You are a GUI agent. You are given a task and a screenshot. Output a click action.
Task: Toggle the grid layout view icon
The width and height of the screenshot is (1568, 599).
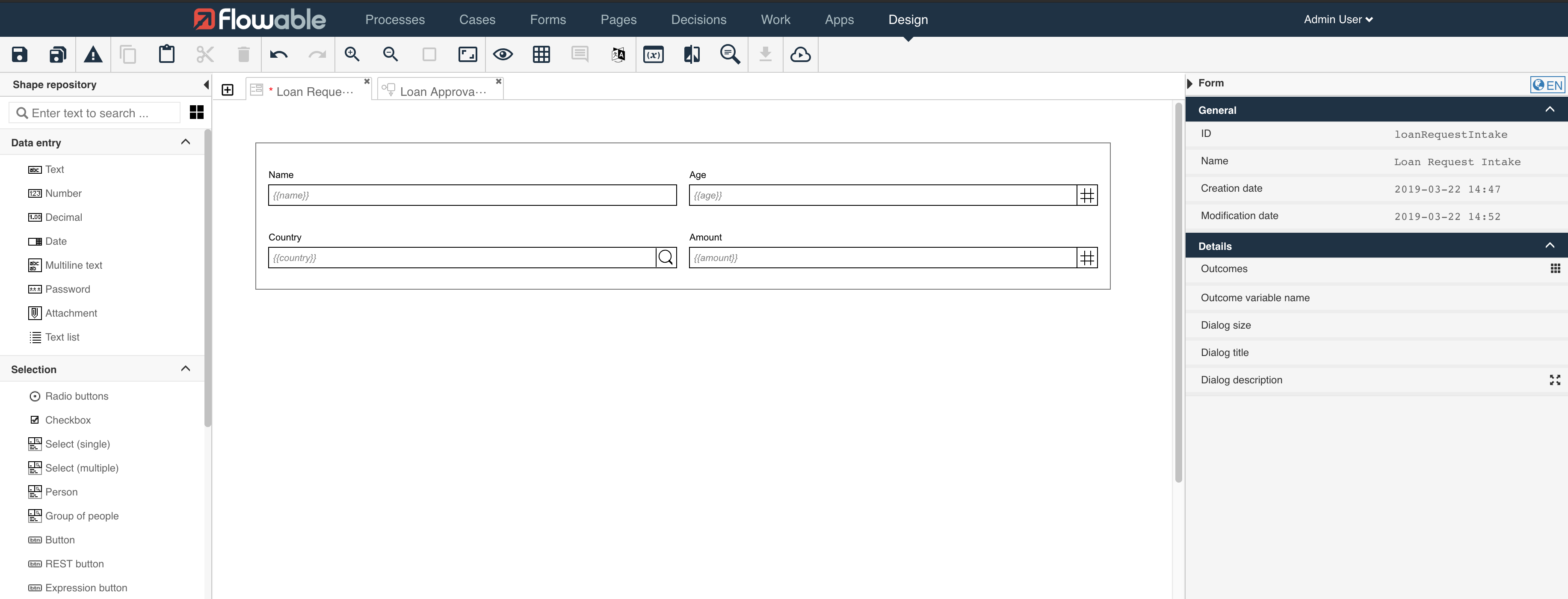tap(541, 54)
